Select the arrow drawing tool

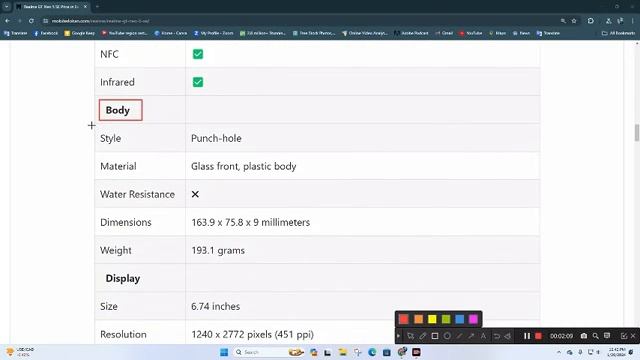click(x=471, y=336)
